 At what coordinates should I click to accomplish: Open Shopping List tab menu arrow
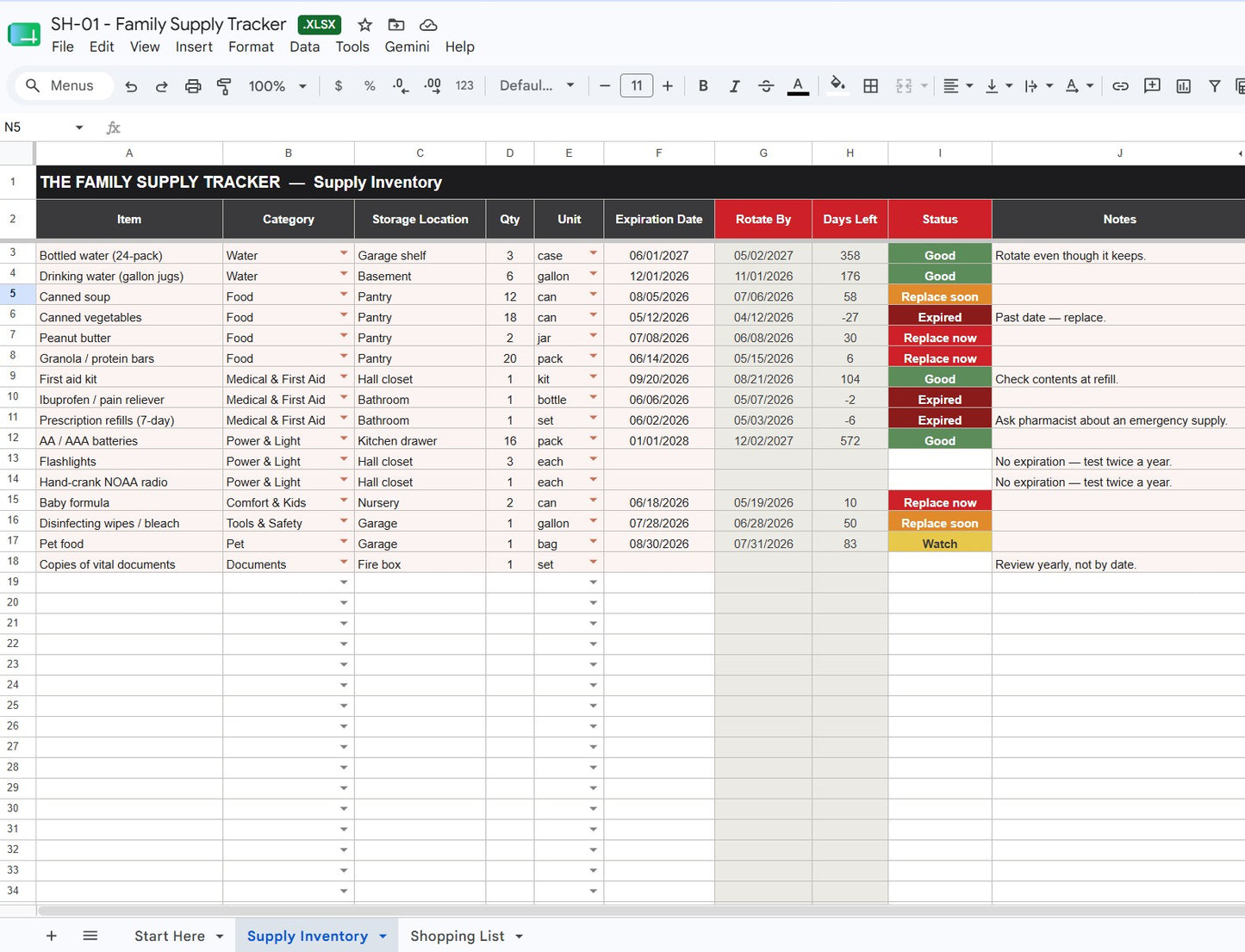coord(519,936)
